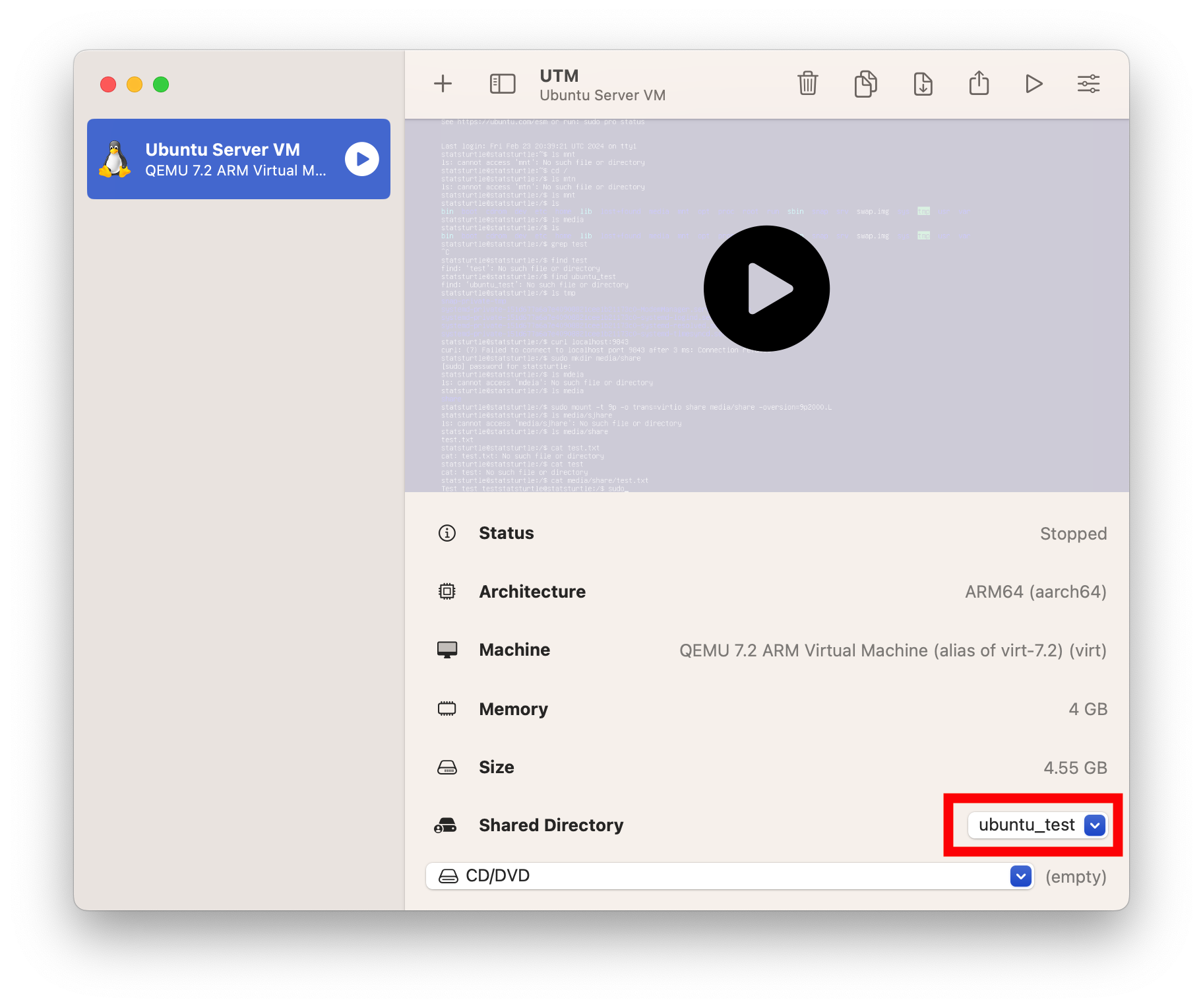Viewport: 1203px width, 1008px height.
Task: Click the Shared Directory label
Action: 551,825
